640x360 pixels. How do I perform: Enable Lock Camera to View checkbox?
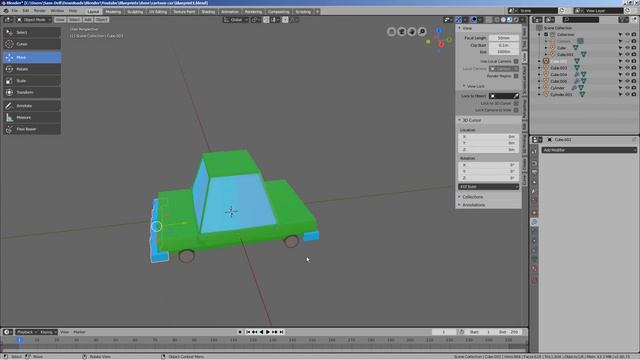[516, 110]
